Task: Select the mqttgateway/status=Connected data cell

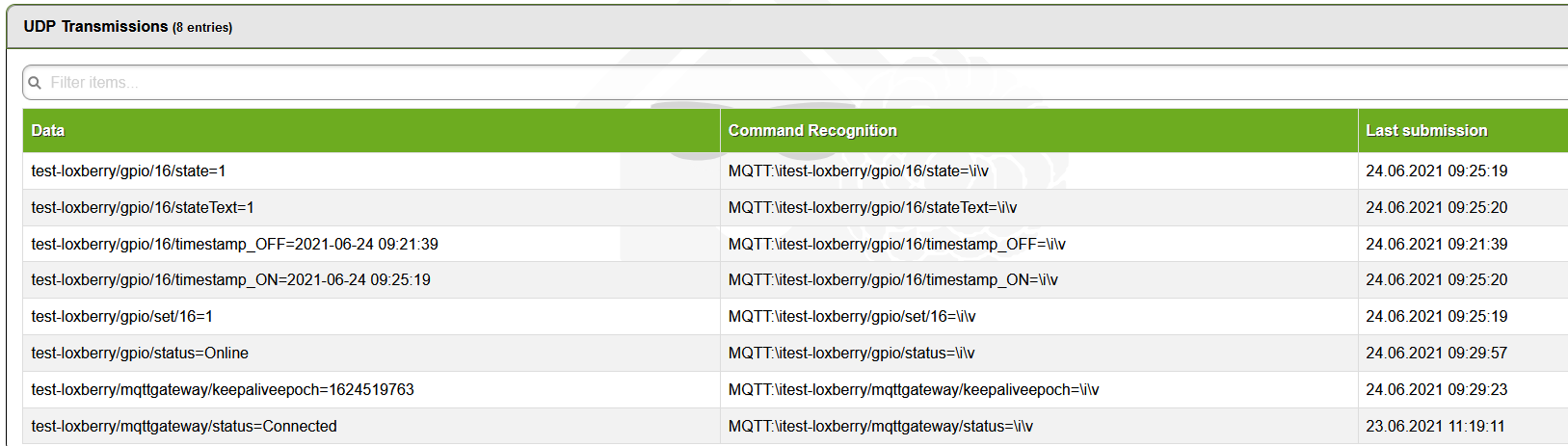Action: tap(184, 427)
